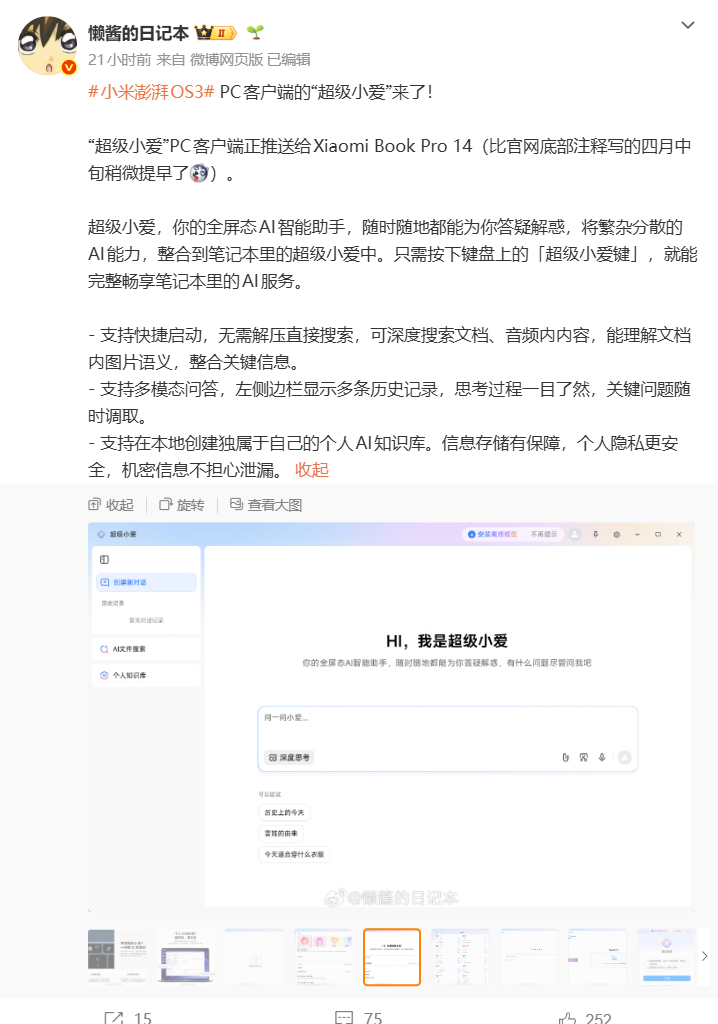Collapse post text with orange 收起 link
Viewport: 718px width, 1024px height.
pos(312,469)
